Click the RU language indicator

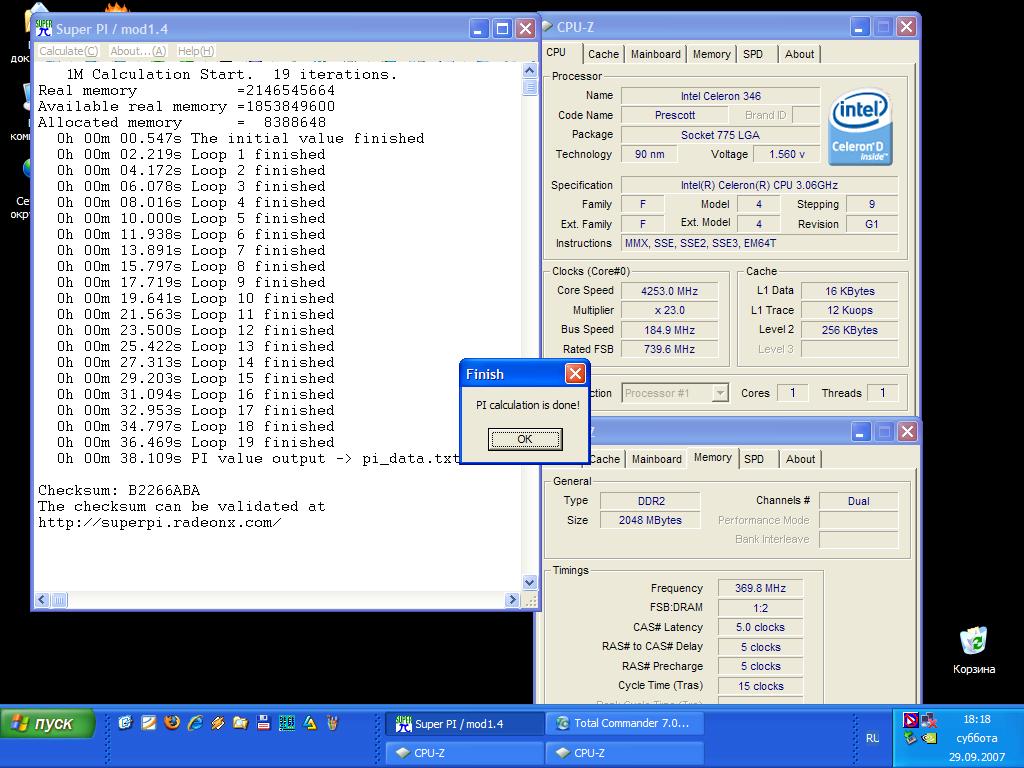(872, 738)
